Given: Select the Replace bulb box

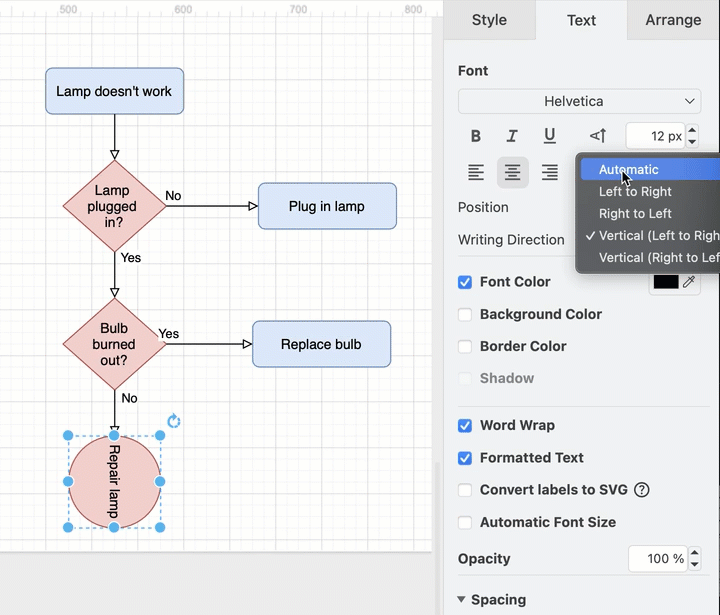Looking at the screenshot, I should click(321, 344).
